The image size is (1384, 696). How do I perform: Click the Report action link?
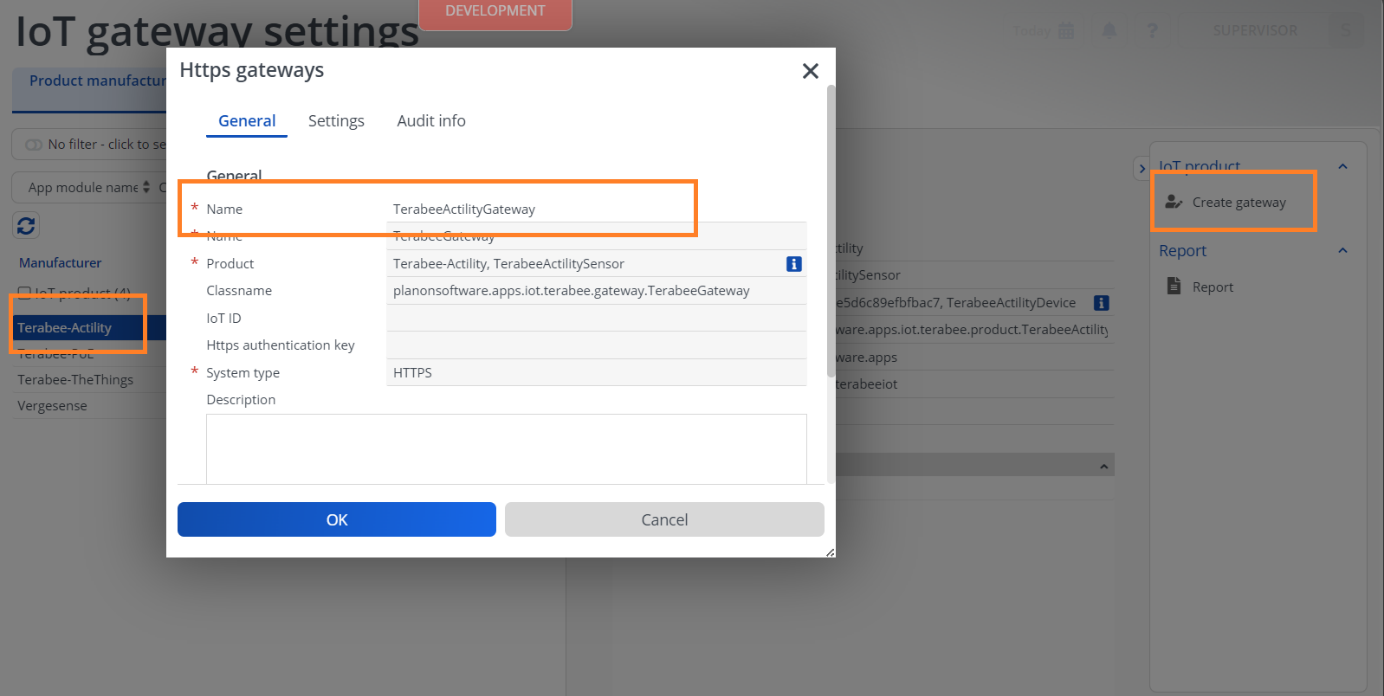(1213, 287)
